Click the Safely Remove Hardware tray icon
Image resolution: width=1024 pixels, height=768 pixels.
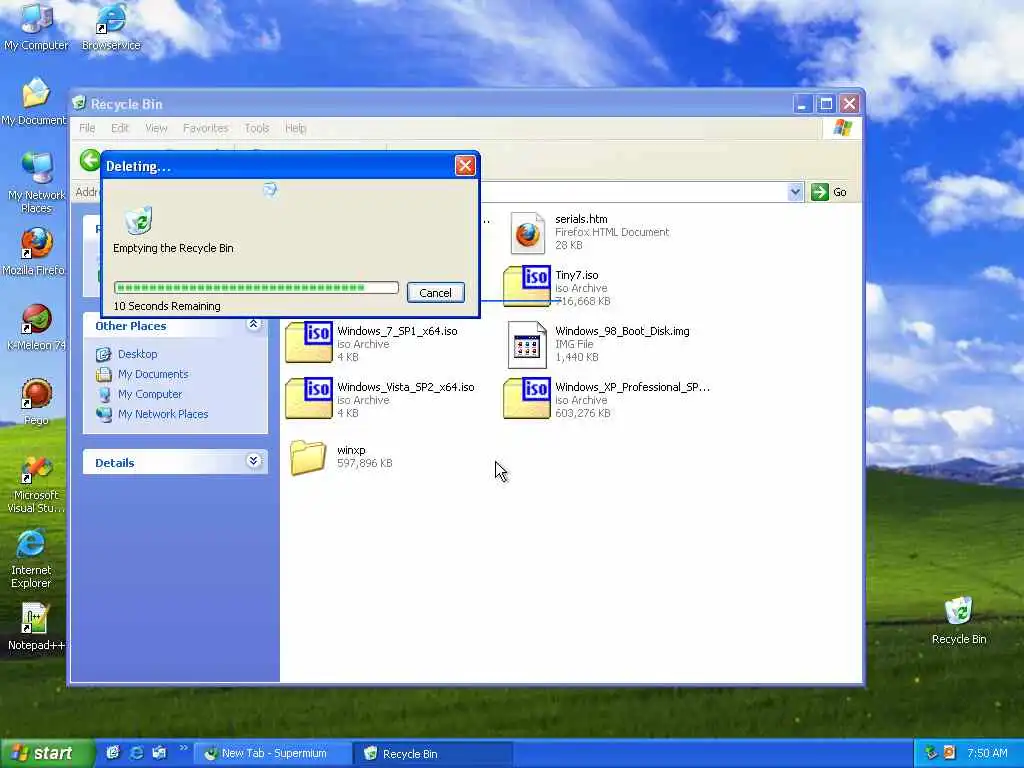(931, 753)
